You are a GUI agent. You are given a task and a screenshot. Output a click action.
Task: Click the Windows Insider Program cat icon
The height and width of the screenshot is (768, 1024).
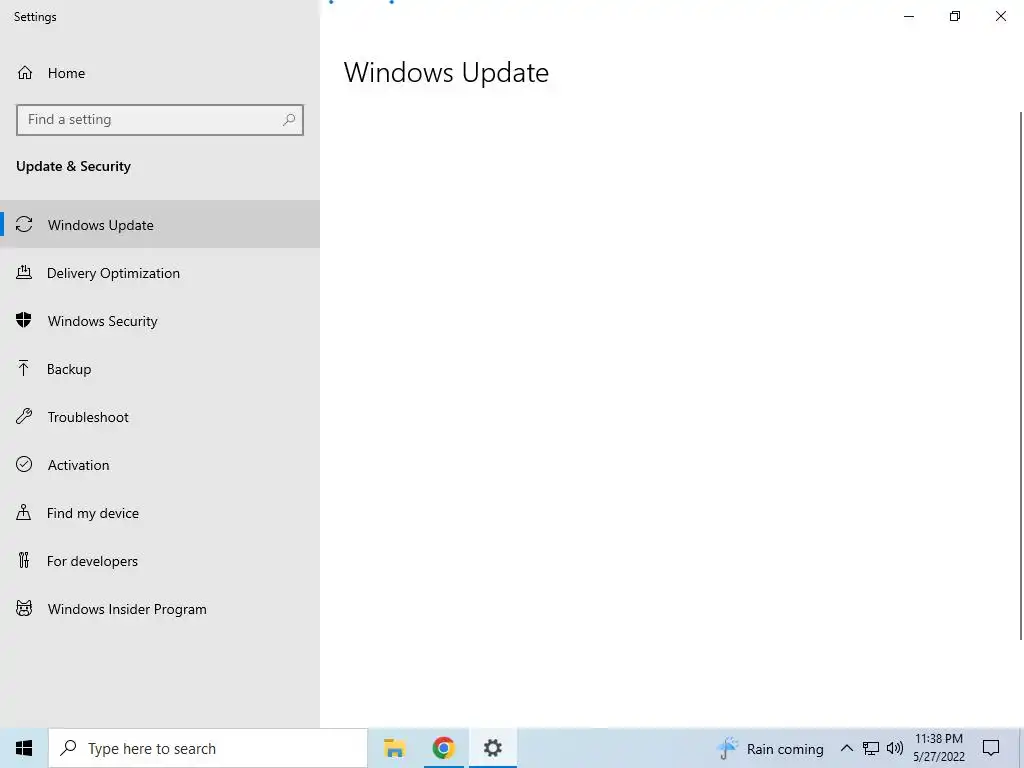[x=24, y=609]
